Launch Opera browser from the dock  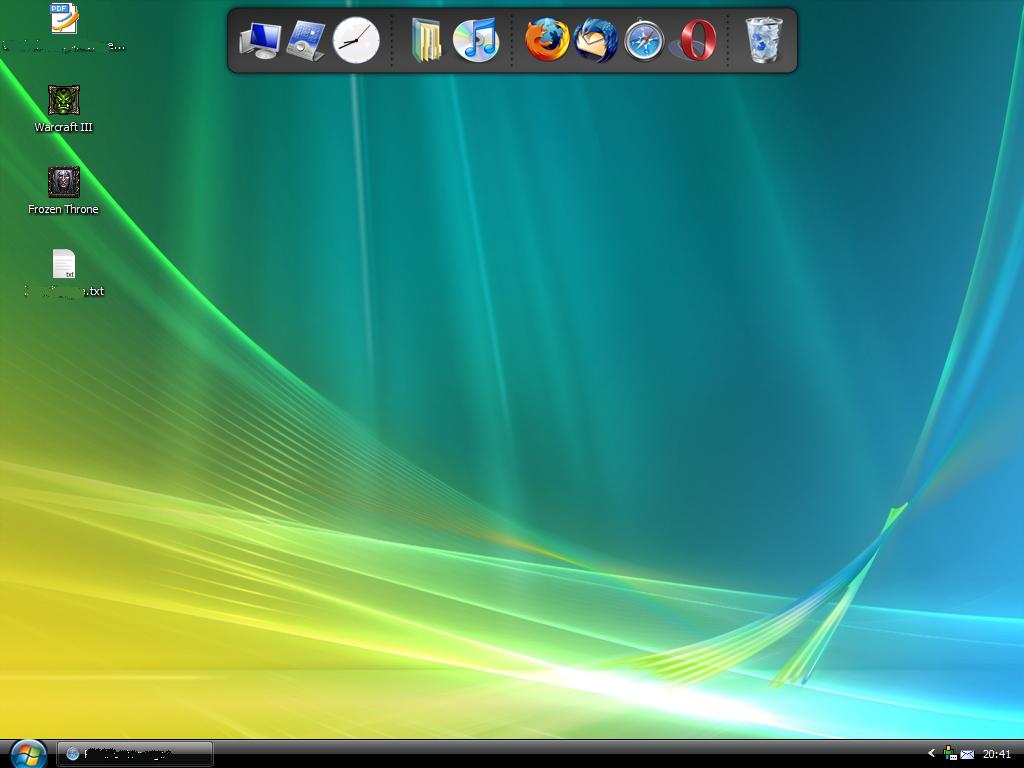(697, 41)
